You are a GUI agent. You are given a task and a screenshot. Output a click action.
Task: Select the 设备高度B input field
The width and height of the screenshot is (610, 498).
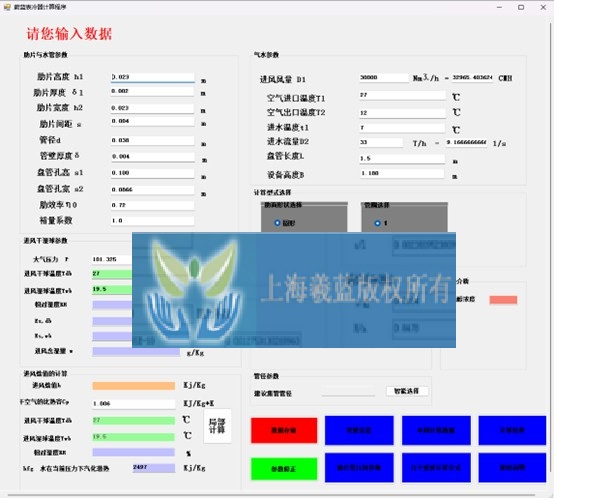[x=402, y=174]
